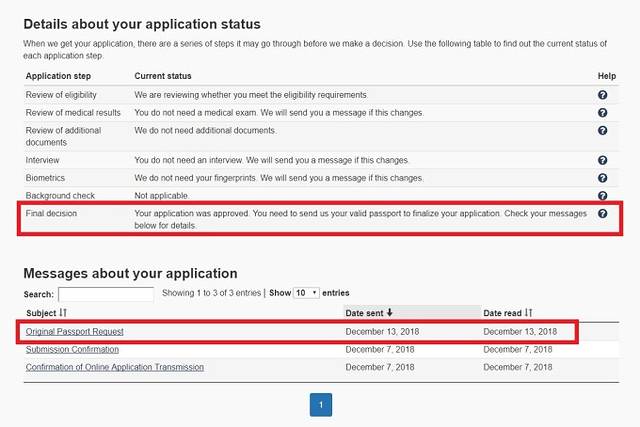The width and height of the screenshot is (640, 427).
Task: Sort messages using Date read arrows
Action: point(529,313)
